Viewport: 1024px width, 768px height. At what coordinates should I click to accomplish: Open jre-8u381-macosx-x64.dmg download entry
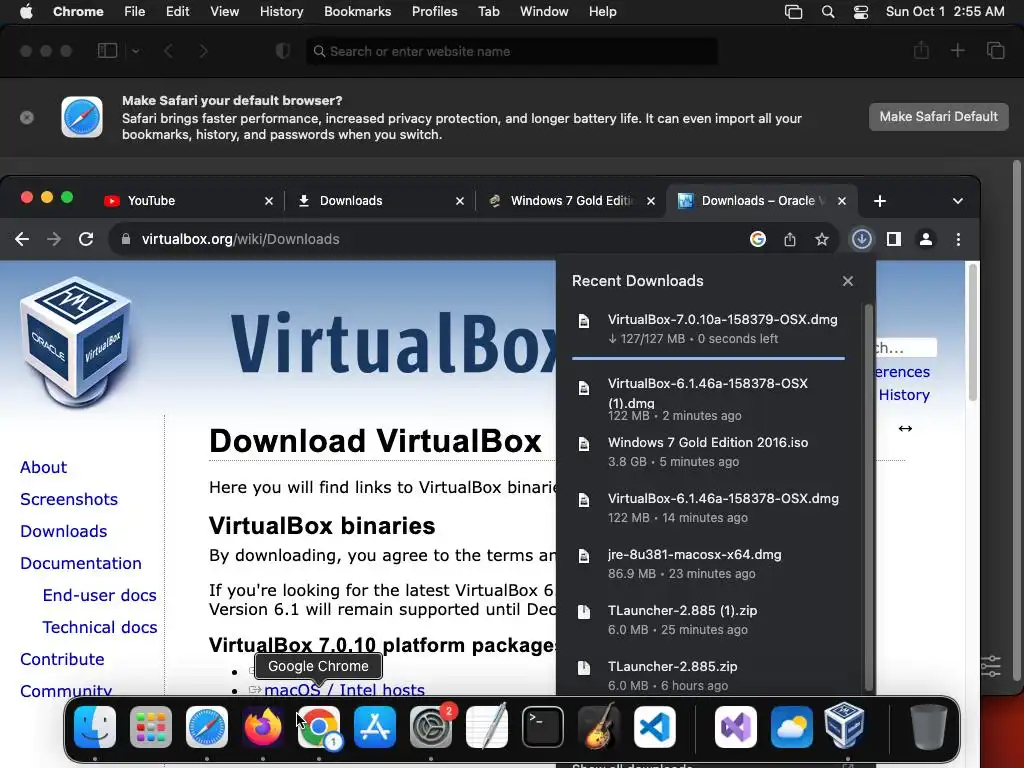(709, 564)
